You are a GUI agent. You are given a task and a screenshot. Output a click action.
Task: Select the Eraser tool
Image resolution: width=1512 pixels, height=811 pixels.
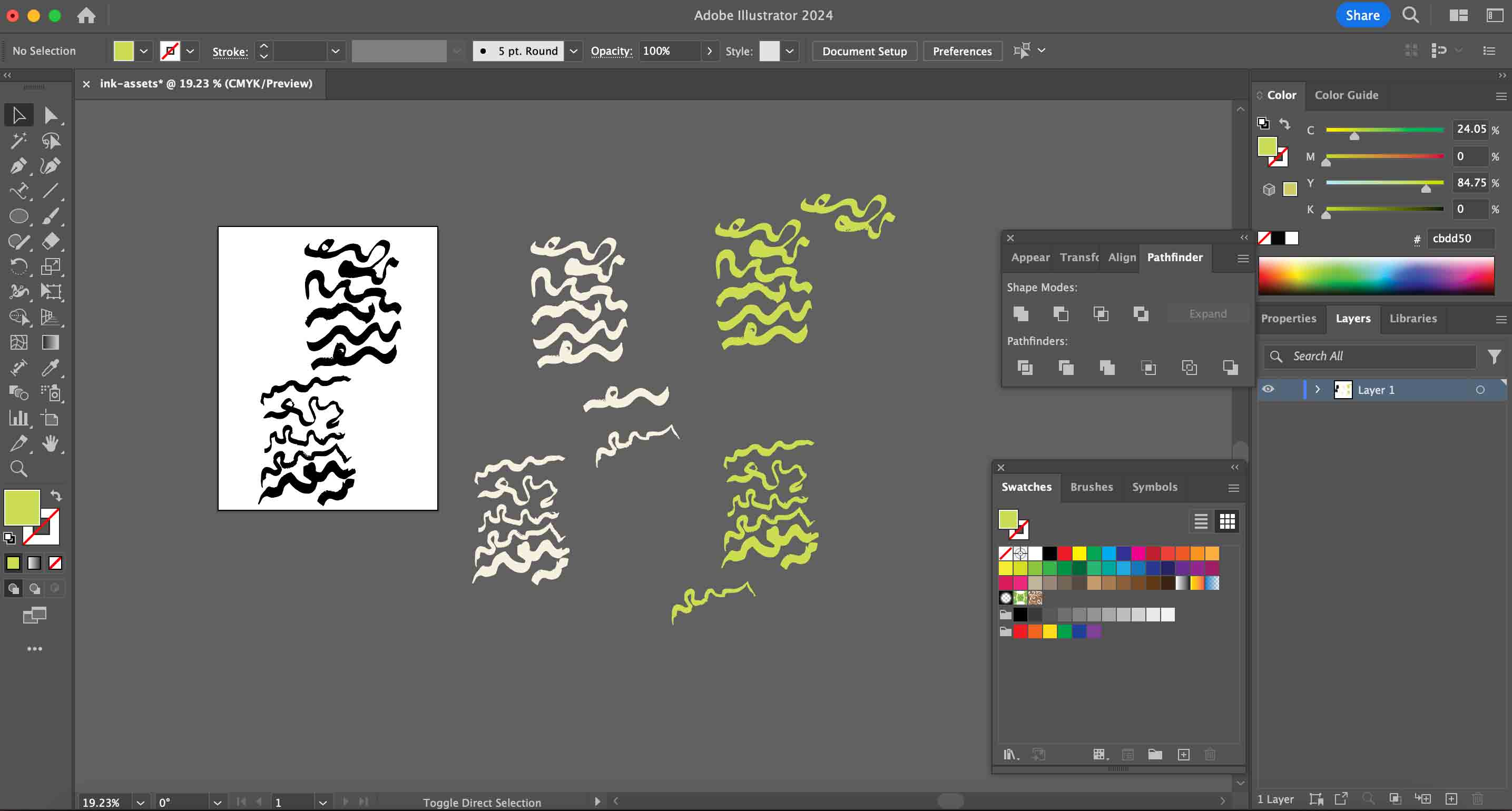[51, 241]
